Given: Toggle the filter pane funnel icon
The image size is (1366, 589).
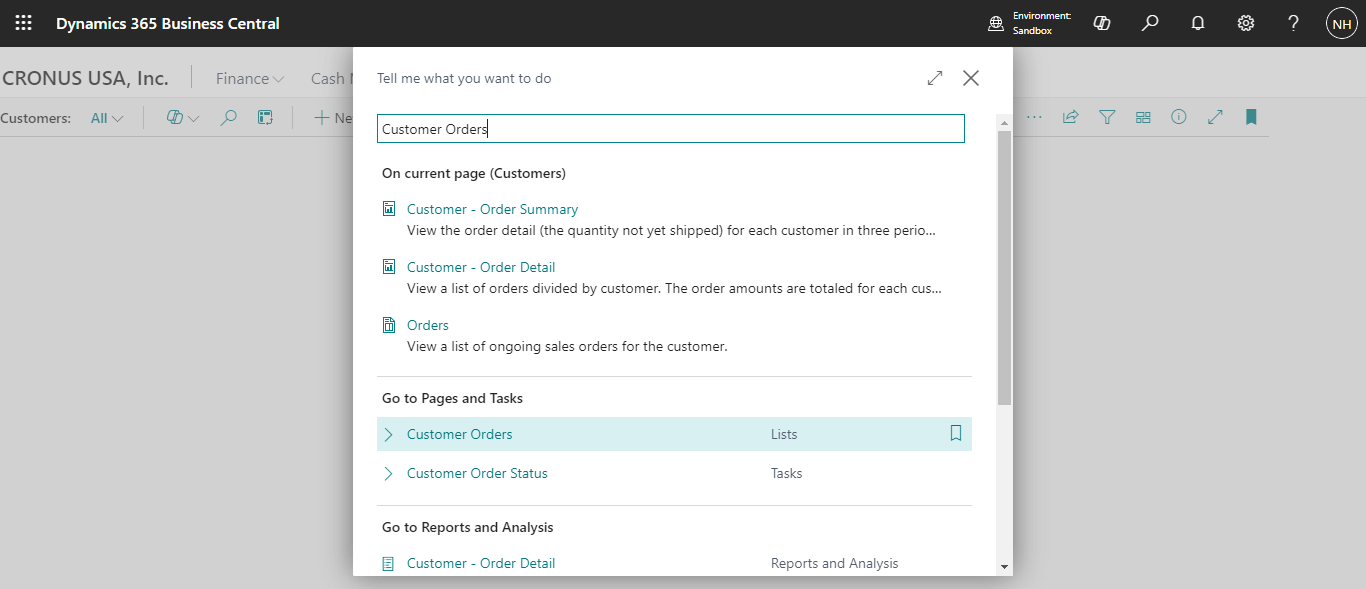Looking at the screenshot, I should [x=1107, y=117].
